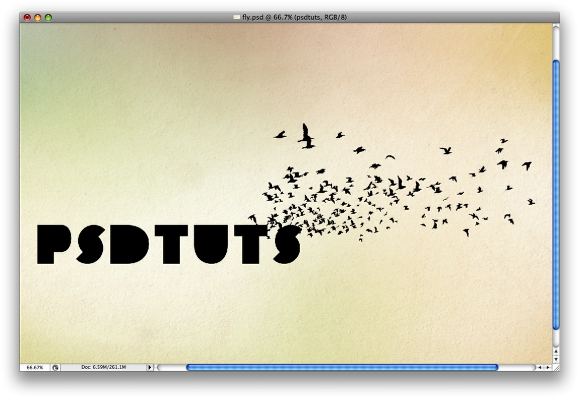Click the zoom percentage field showing 66.67%
The image size is (580, 399).
tap(35, 367)
